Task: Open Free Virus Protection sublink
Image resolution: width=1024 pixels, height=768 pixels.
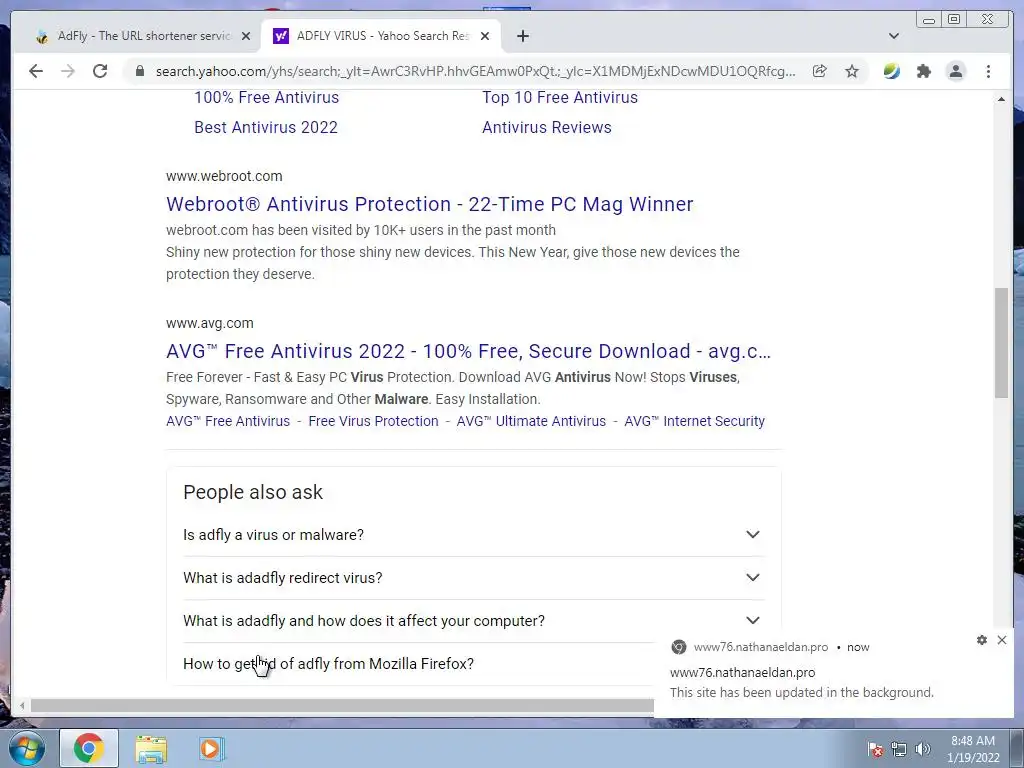Action: [x=373, y=421]
